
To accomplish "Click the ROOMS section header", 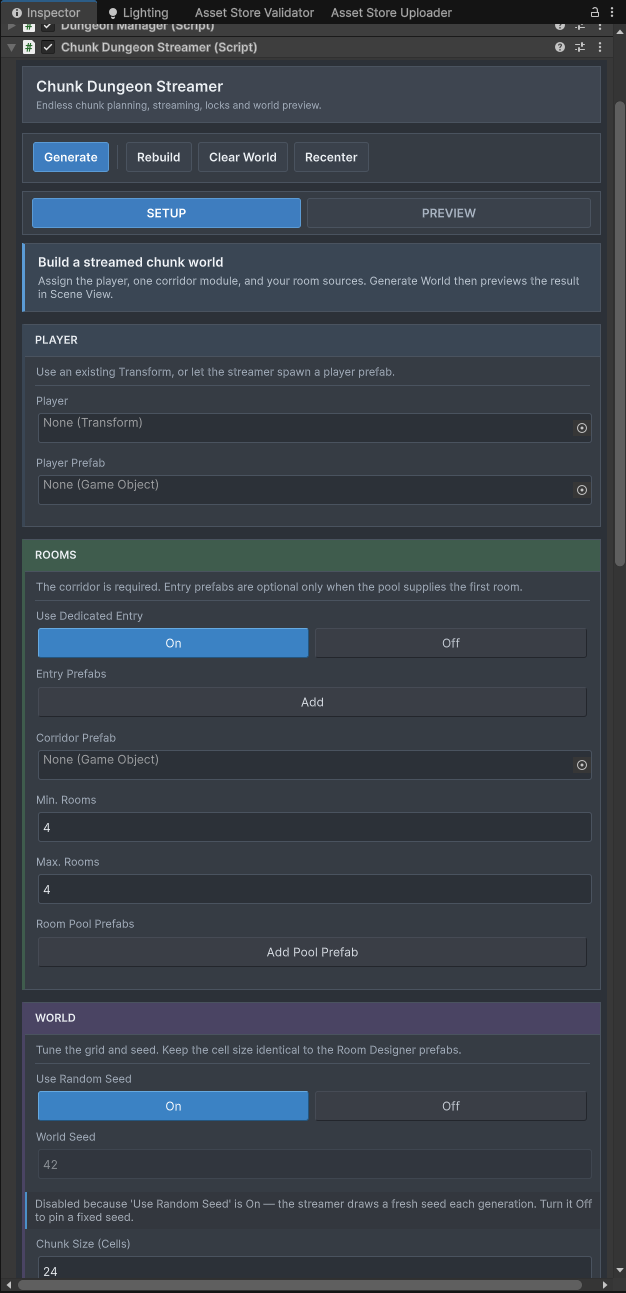I will coord(311,555).
